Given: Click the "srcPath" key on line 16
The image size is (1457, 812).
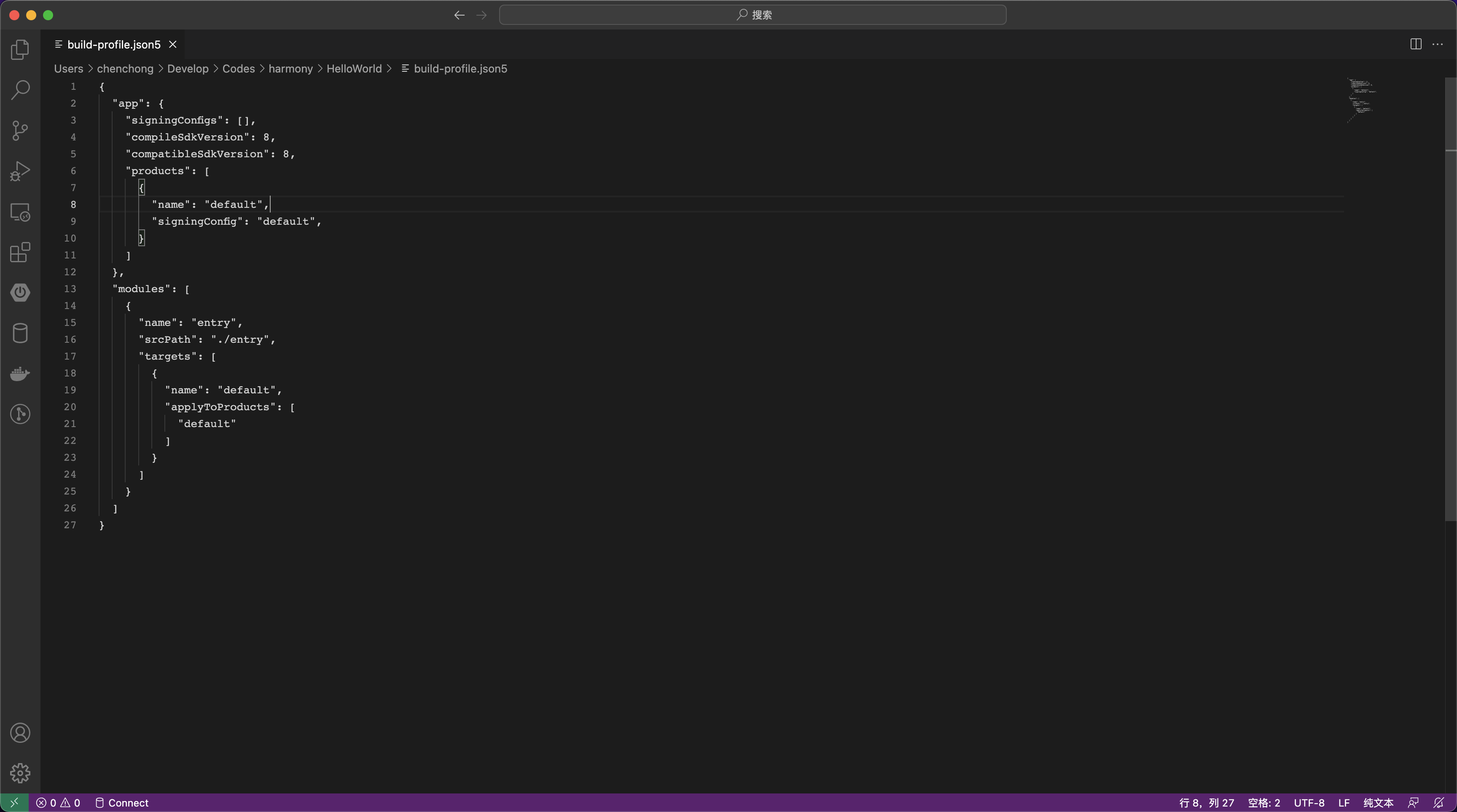Looking at the screenshot, I should point(168,339).
